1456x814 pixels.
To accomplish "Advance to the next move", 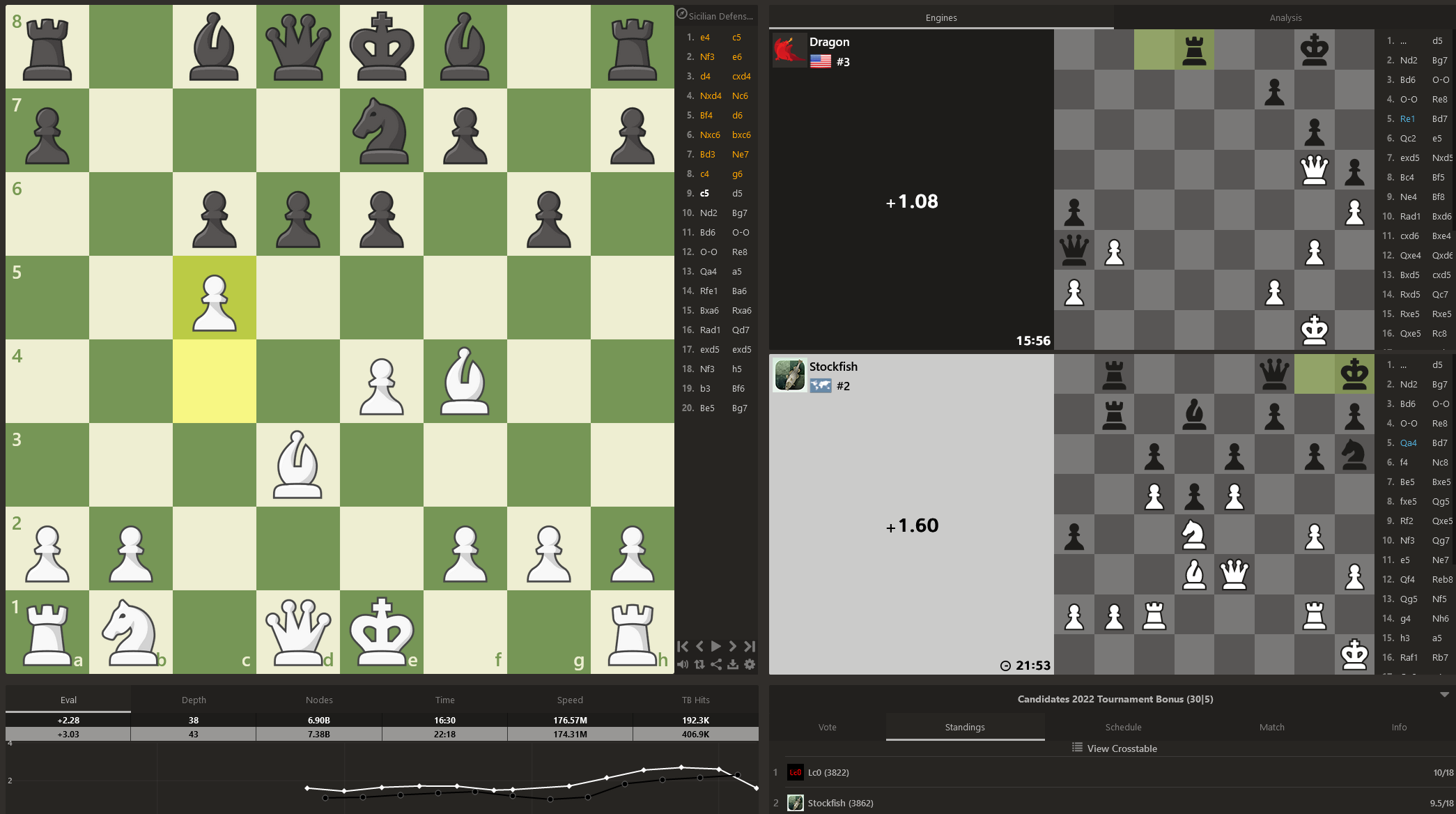I will coord(733,646).
